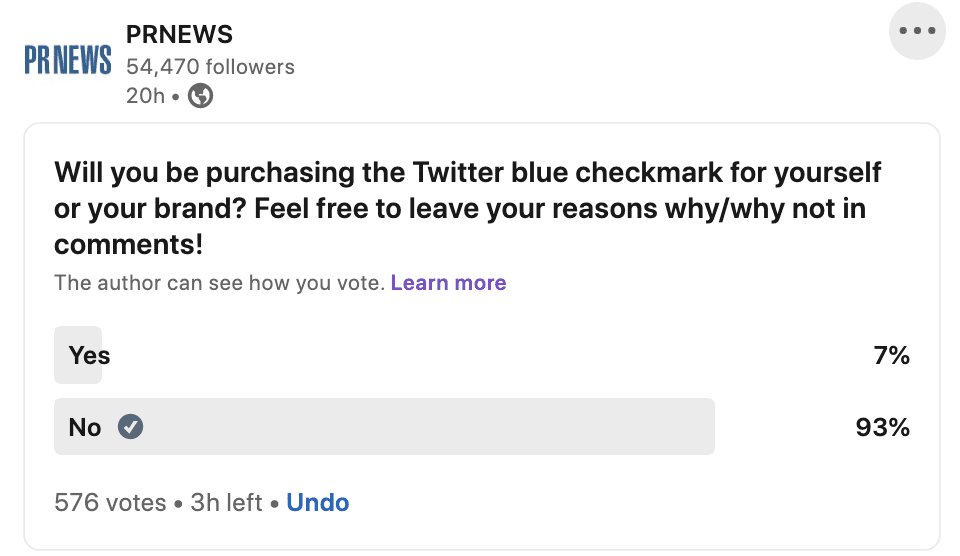Select the No poll option
Viewport: 960px width, 556px height.
(x=85, y=427)
